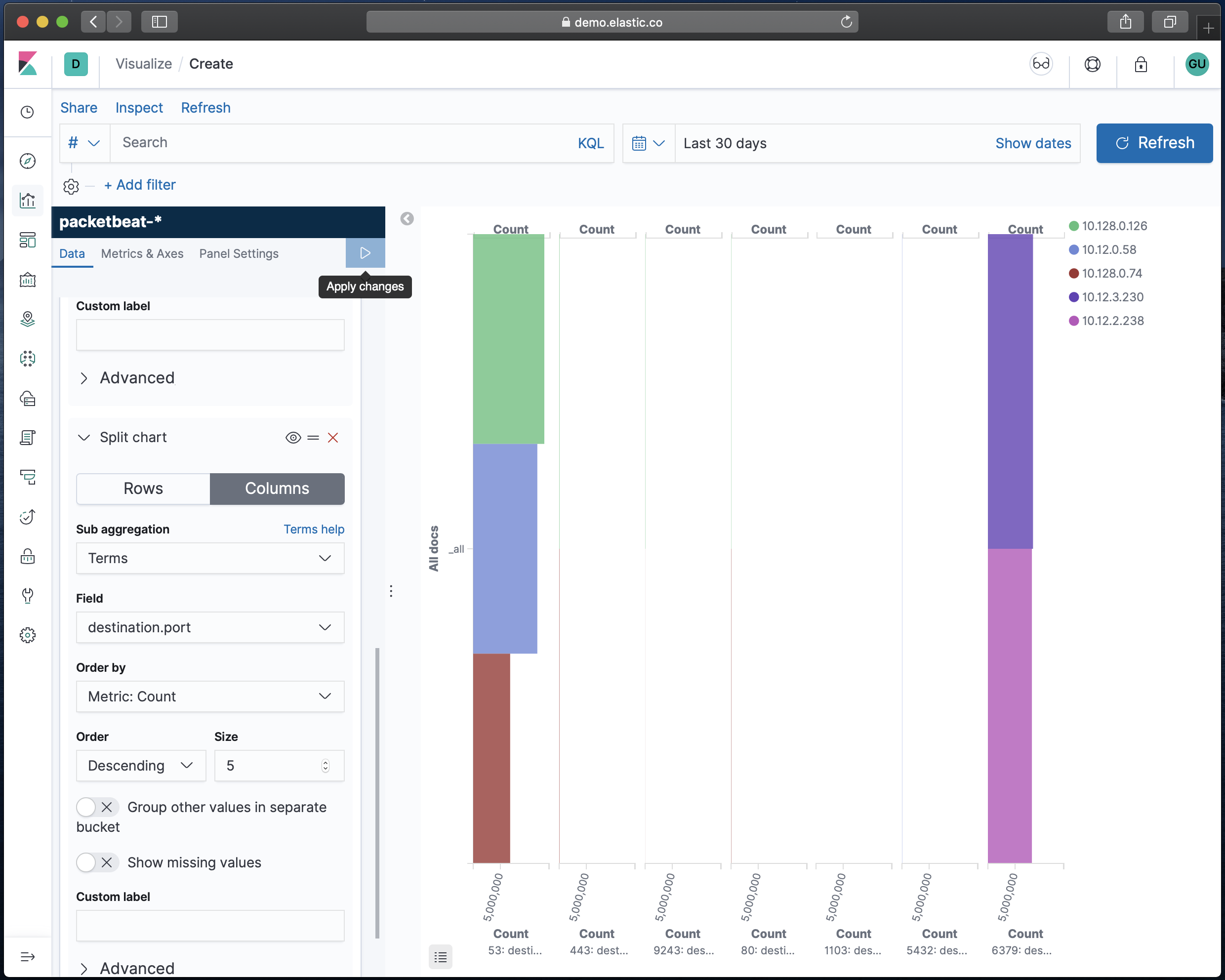Click the blue Refresh button
1225x980 pixels.
(x=1154, y=143)
